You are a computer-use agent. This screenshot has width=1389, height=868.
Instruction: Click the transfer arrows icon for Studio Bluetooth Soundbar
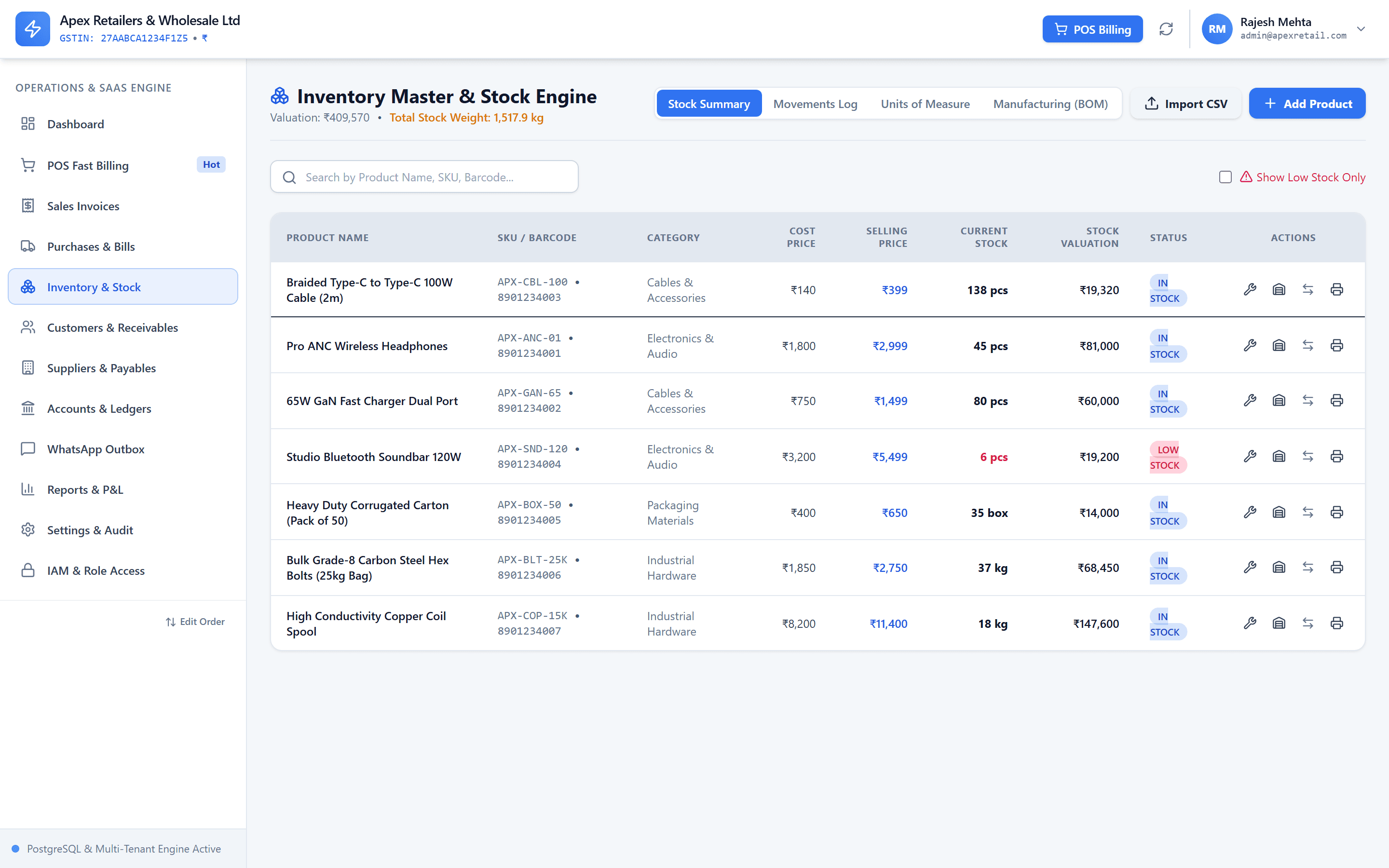(1307, 456)
